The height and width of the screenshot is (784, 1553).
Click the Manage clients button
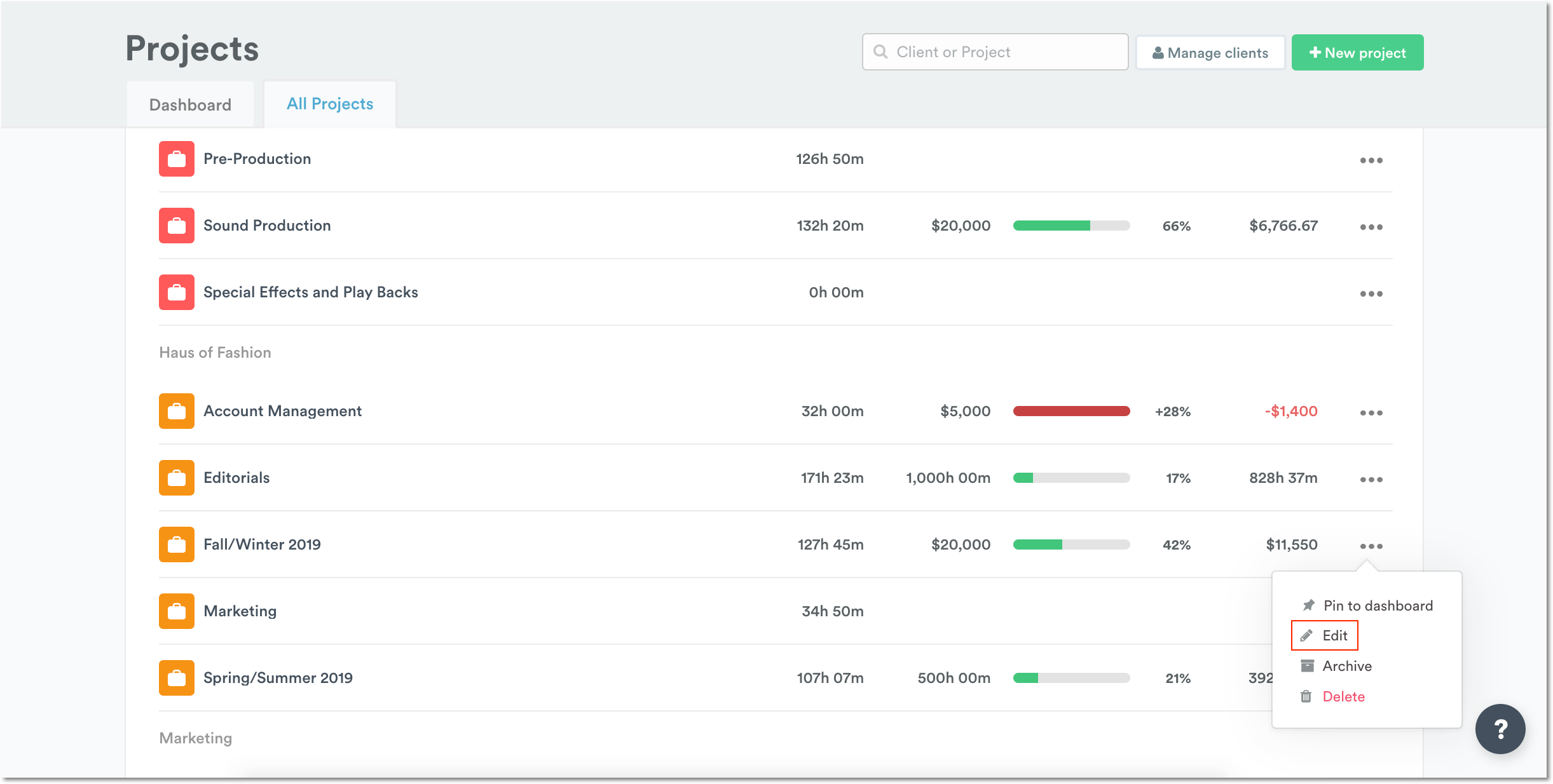tap(1210, 53)
